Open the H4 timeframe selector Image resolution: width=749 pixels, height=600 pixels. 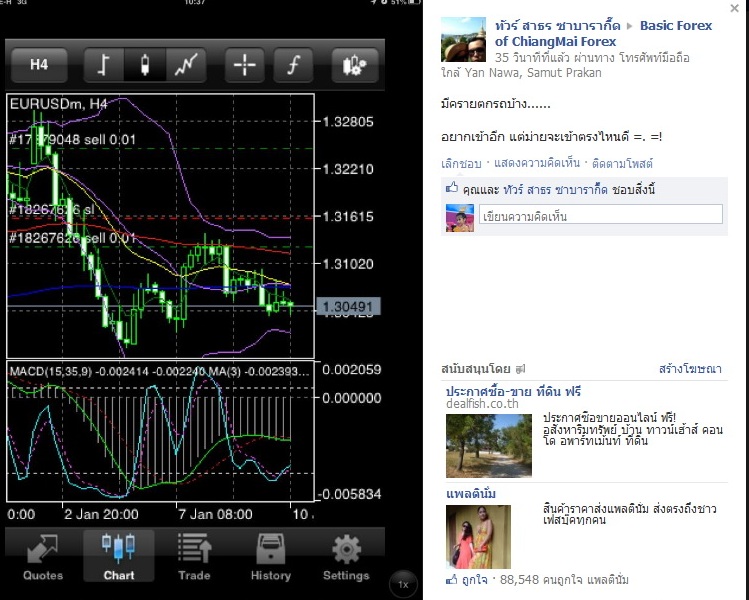tap(39, 64)
